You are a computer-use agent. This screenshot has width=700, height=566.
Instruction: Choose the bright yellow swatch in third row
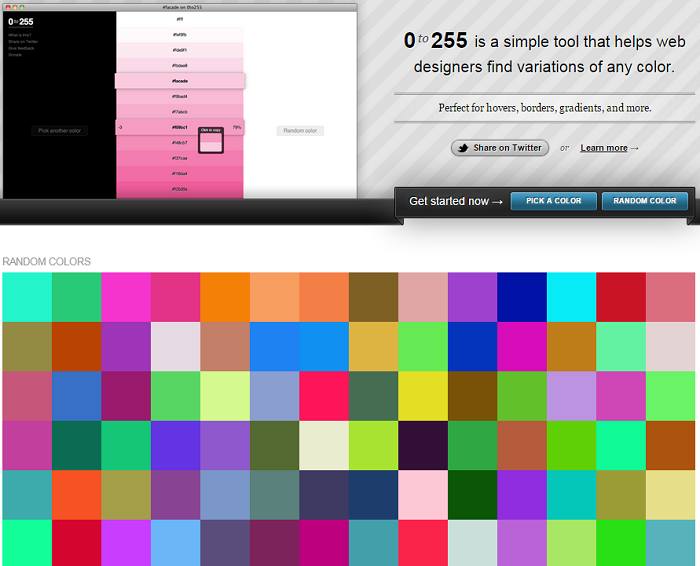(422, 395)
